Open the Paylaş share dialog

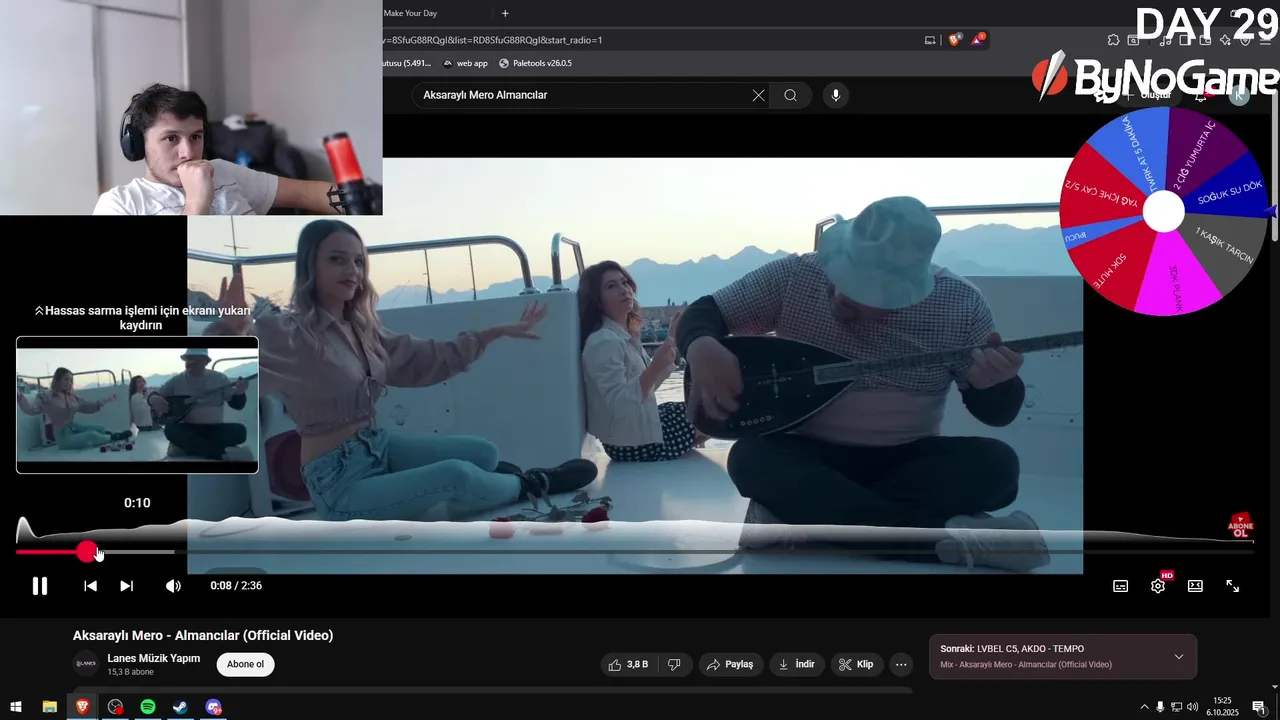[x=730, y=664]
